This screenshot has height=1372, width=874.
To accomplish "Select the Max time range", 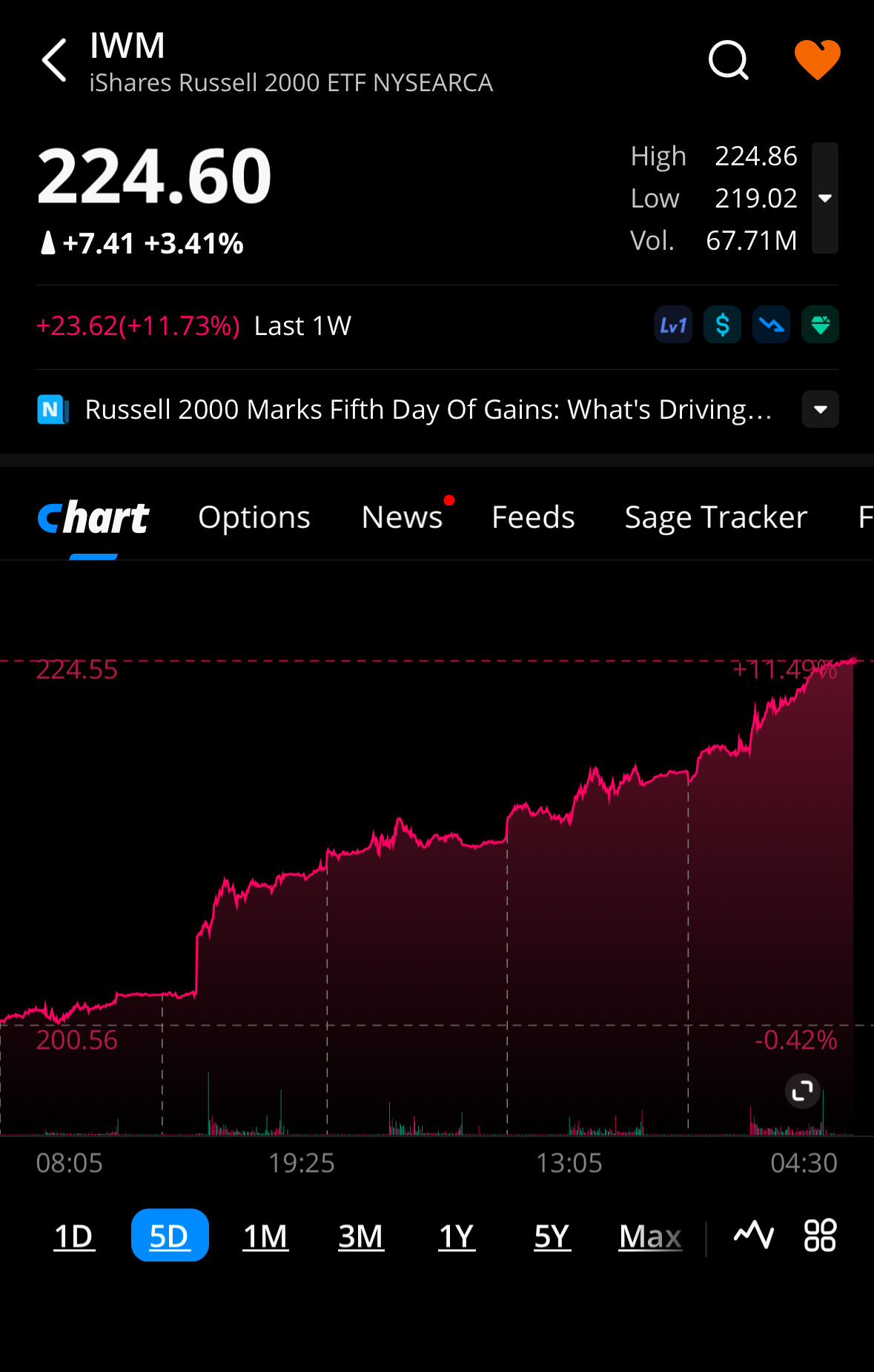I will [651, 1236].
